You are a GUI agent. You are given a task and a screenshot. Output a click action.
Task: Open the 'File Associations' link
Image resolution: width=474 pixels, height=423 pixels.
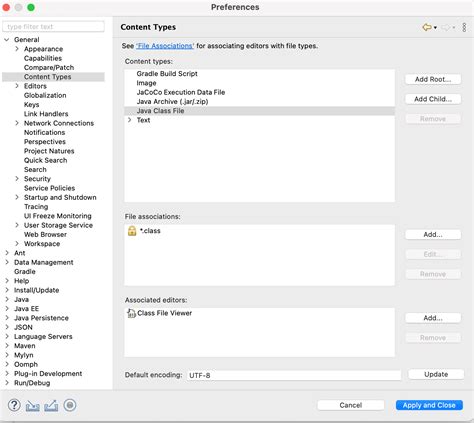click(165, 46)
